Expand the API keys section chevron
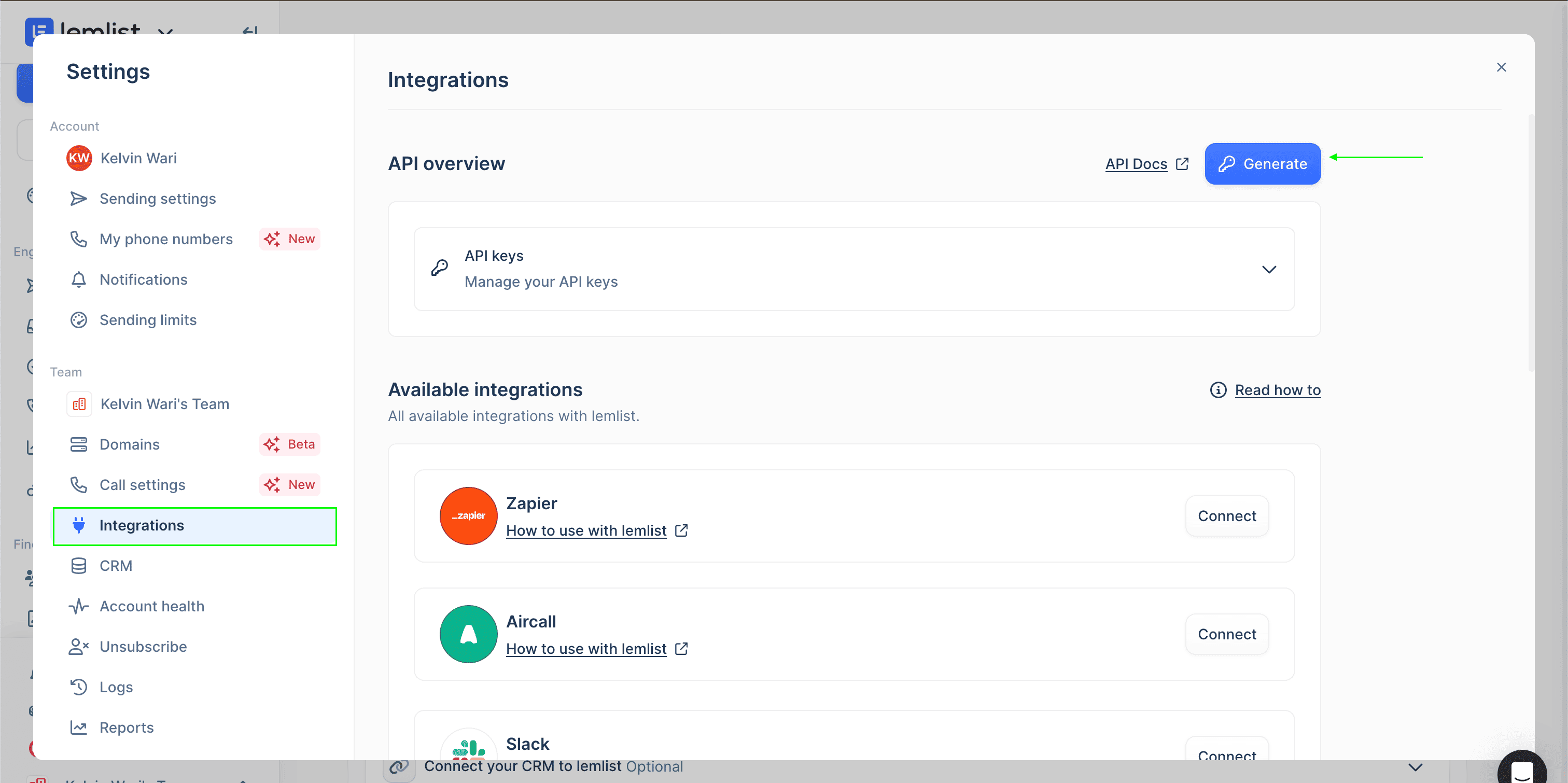 pyautogui.click(x=1268, y=269)
